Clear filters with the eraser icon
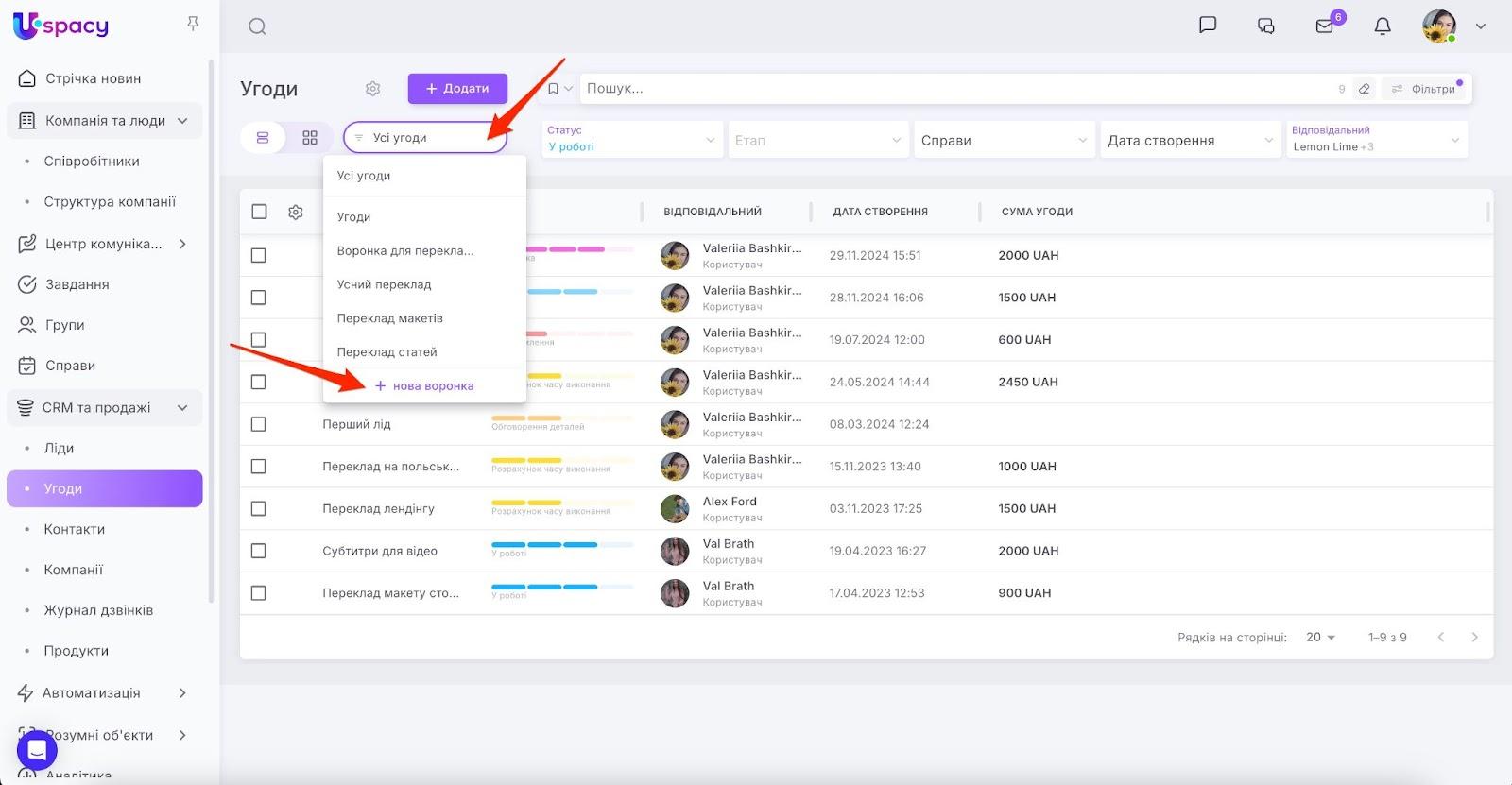Viewport: 1512px width, 785px height. (1364, 89)
